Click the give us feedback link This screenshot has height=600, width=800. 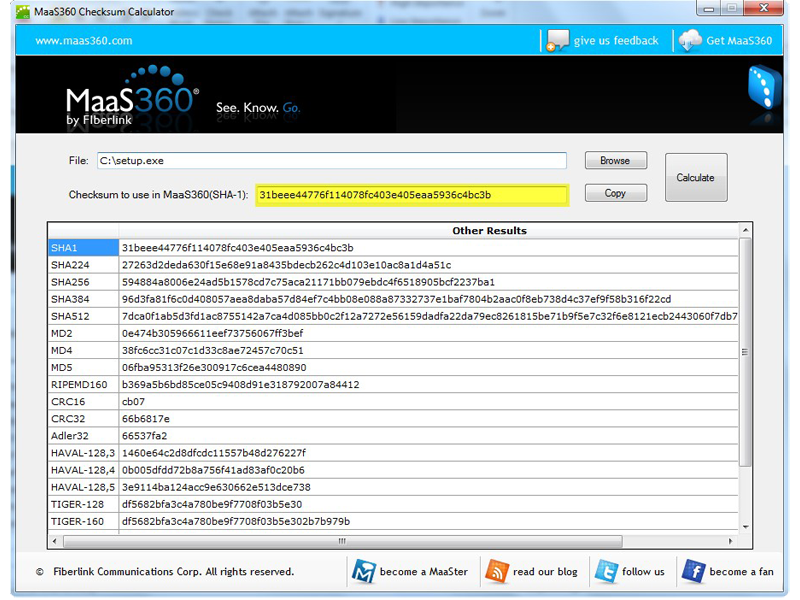coord(616,41)
